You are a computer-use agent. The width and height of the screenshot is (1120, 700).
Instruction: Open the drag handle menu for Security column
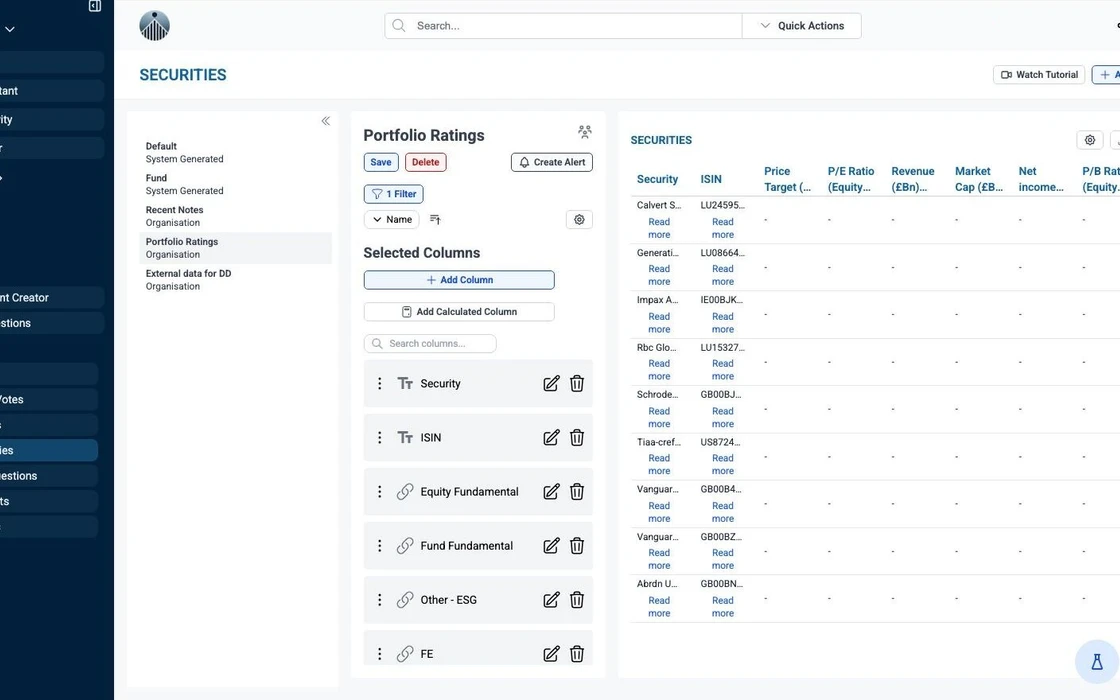tap(379, 384)
